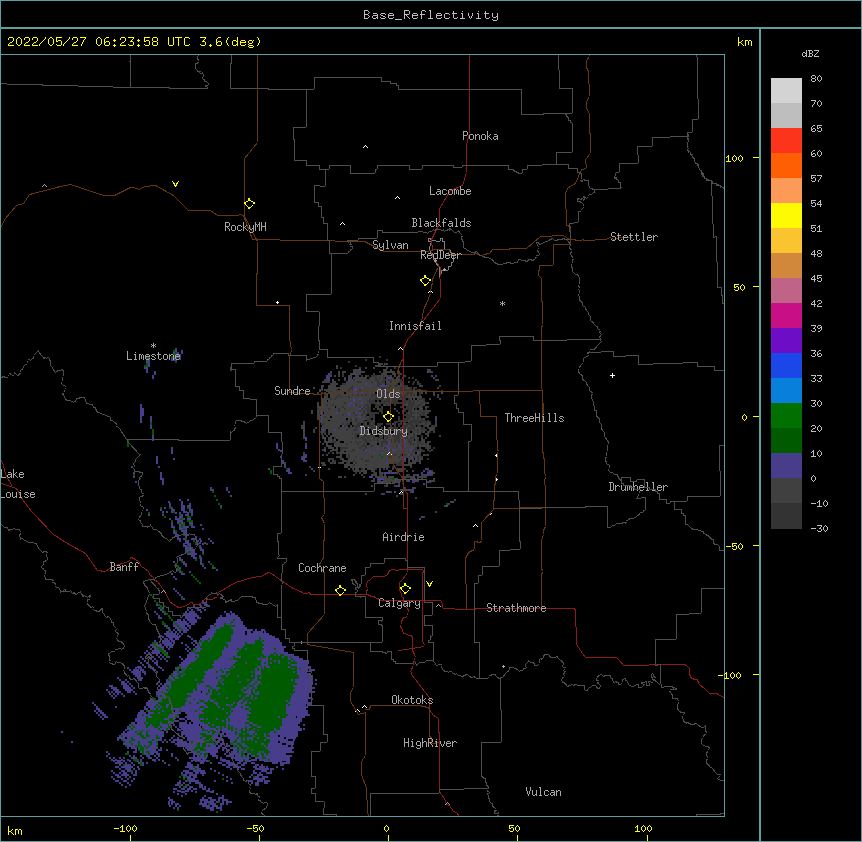Click the 45 dBZ legend value
Viewport: 862px width, 842px height.
pyautogui.click(x=816, y=279)
